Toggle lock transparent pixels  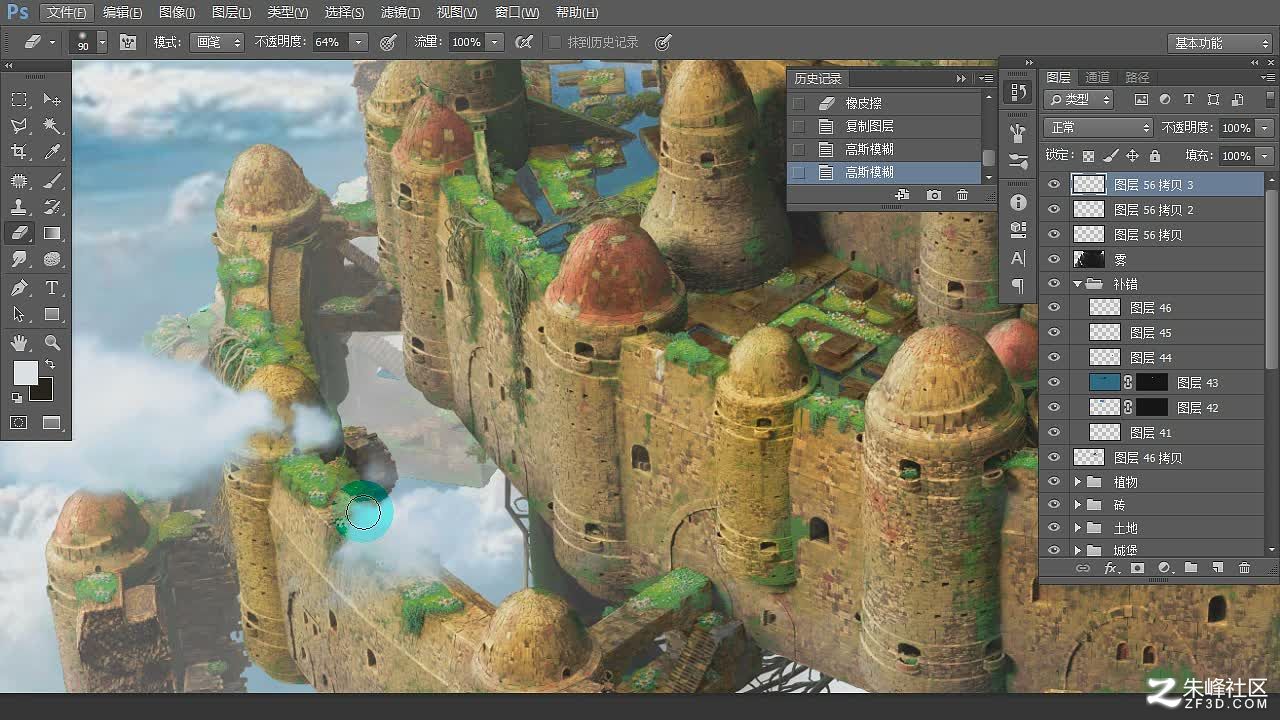(x=1089, y=156)
